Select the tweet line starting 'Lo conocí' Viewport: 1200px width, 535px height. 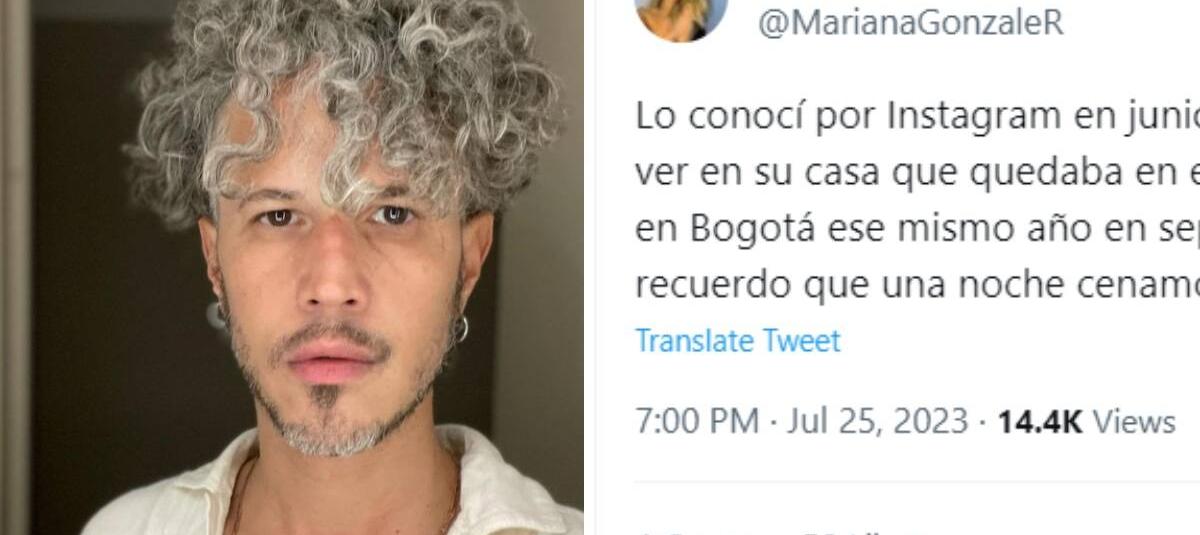pos(917,117)
